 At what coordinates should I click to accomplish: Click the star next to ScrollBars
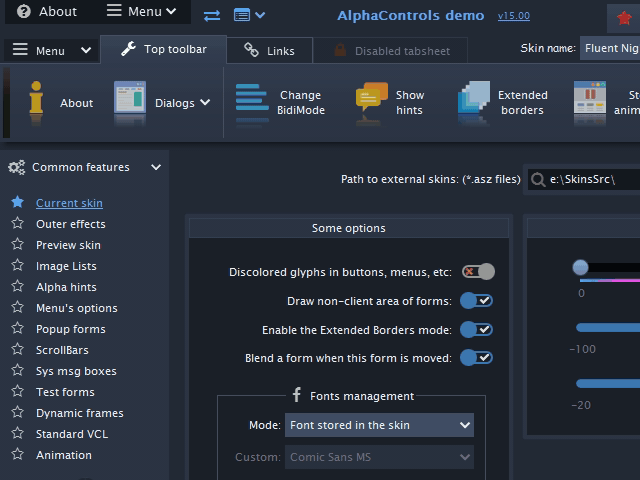[18, 349]
